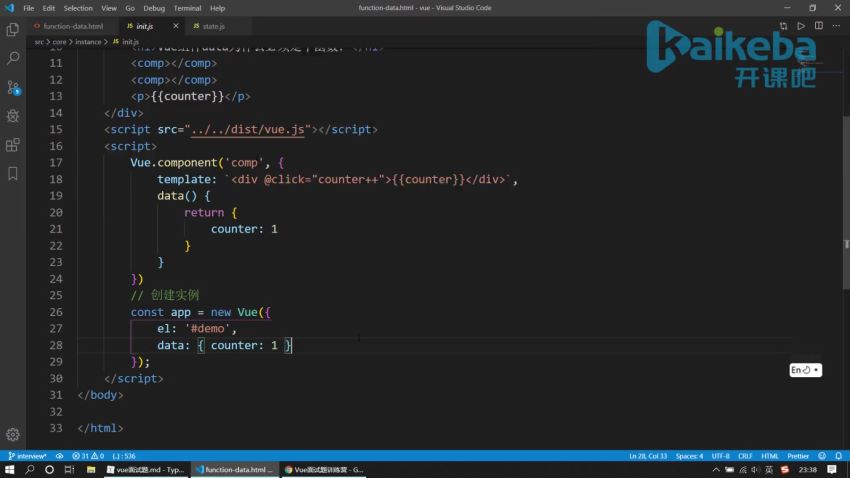Open File Explorer from the taskbar
850x478 pixels.
pyautogui.click(x=91, y=470)
